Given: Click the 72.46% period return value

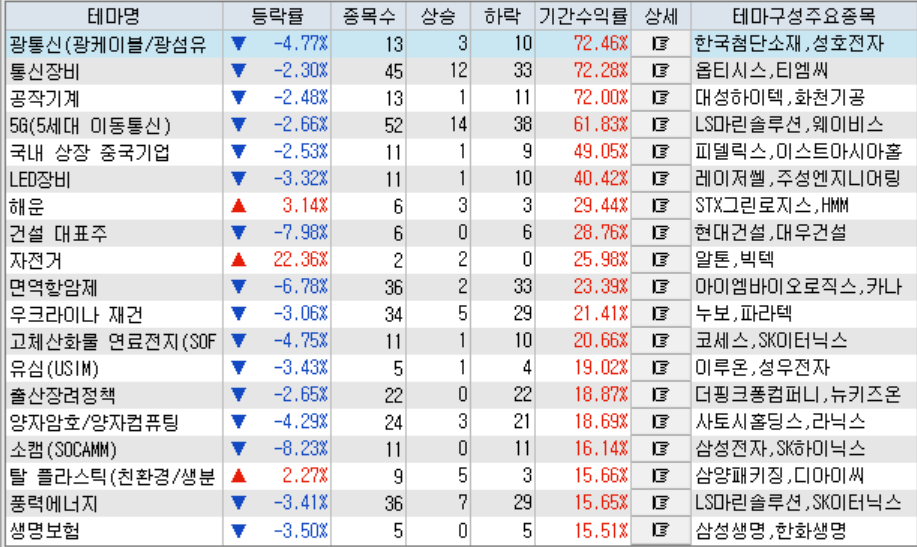Looking at the screenshot, I should tap(601, 44).
